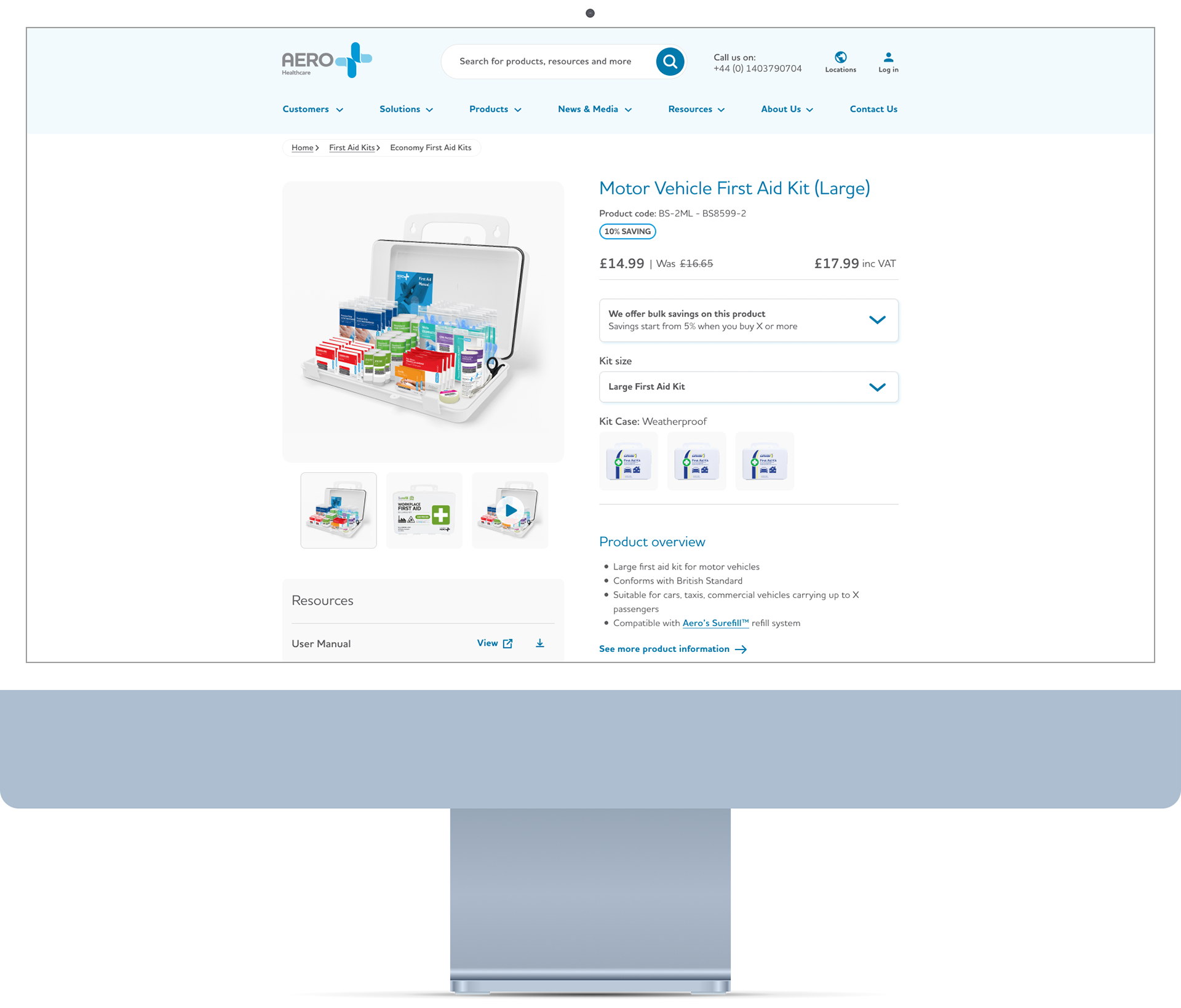1181x1008 pixels.
Task: Open the Kit size dropdown
Action: (749, 387)
